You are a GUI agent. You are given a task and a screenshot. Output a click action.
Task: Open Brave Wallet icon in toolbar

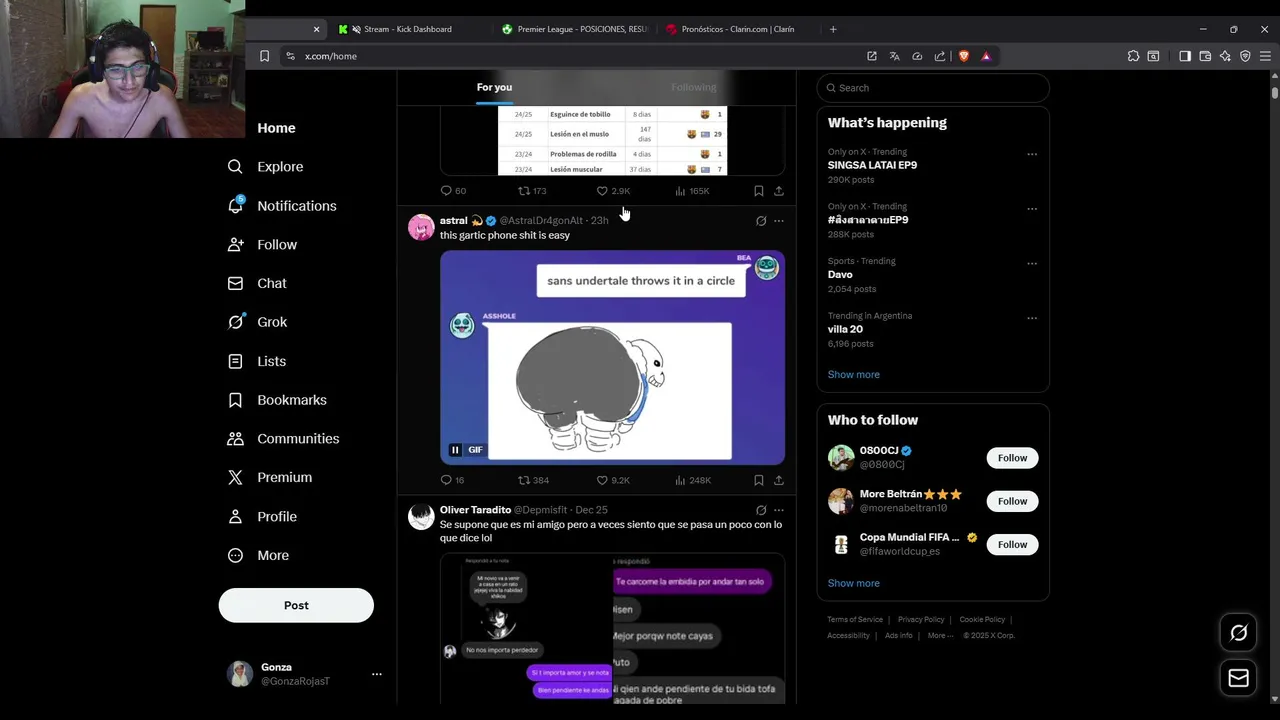(x=1205, y=56)
